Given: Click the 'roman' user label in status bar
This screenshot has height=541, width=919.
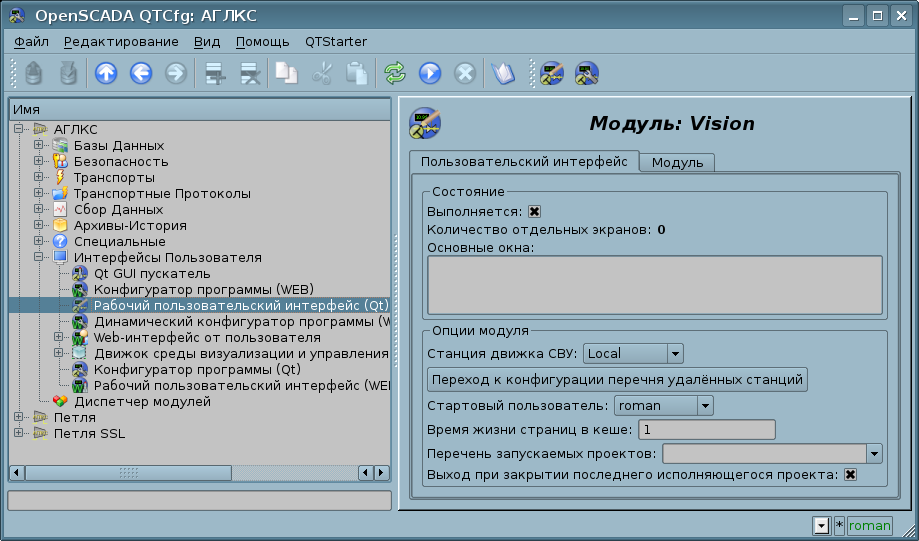Looking at the screenshot, I should point(869,525).
